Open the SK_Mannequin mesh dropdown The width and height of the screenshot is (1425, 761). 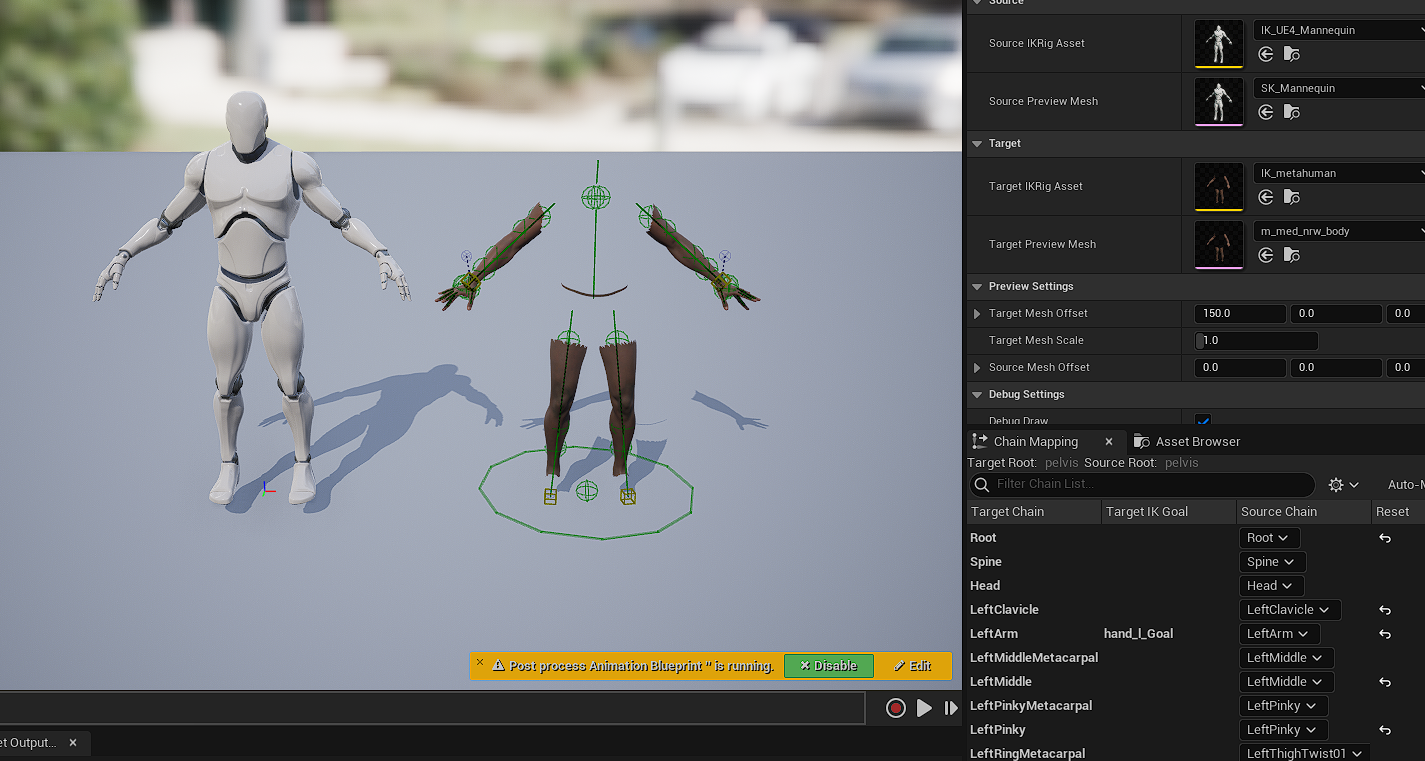point(1339,88)
